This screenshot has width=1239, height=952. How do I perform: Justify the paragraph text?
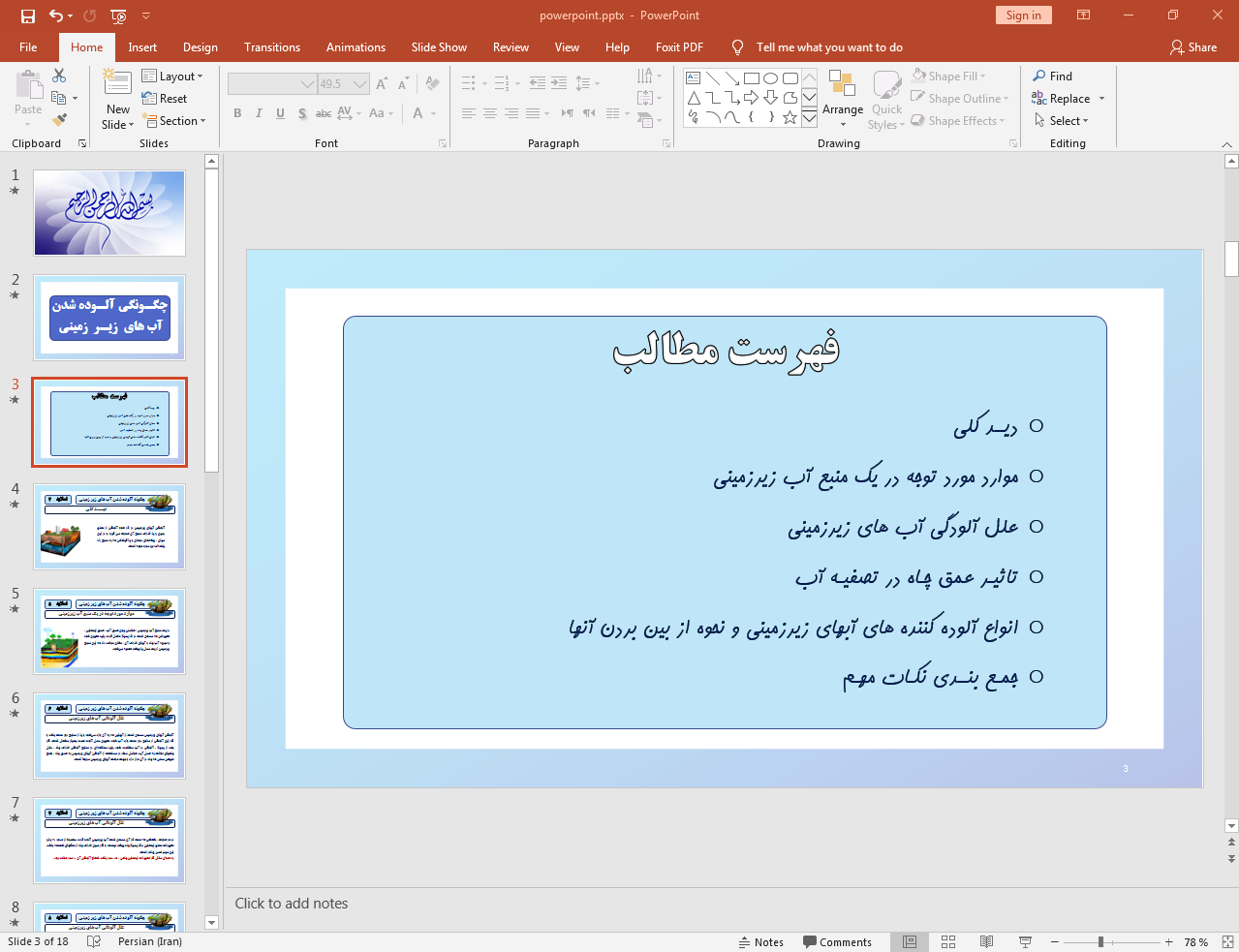pyautogui.click(x=533, y=113)
